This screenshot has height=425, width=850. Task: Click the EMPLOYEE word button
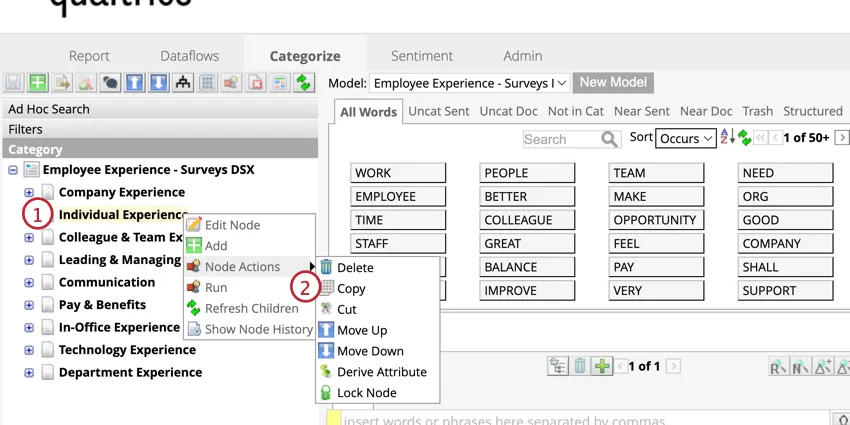pos(398,196)
